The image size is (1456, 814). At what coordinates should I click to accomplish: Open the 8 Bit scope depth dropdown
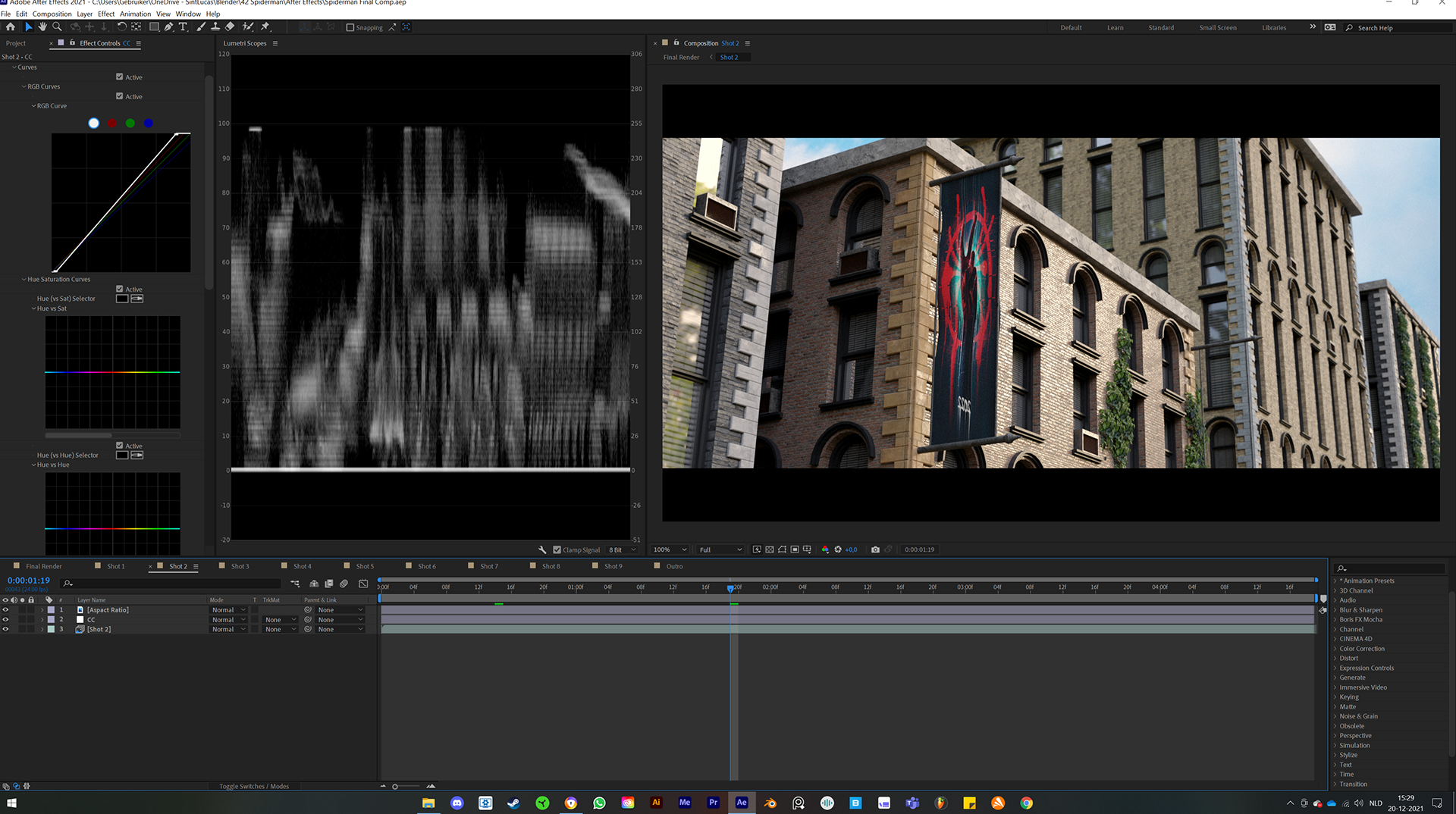(623, 550)
